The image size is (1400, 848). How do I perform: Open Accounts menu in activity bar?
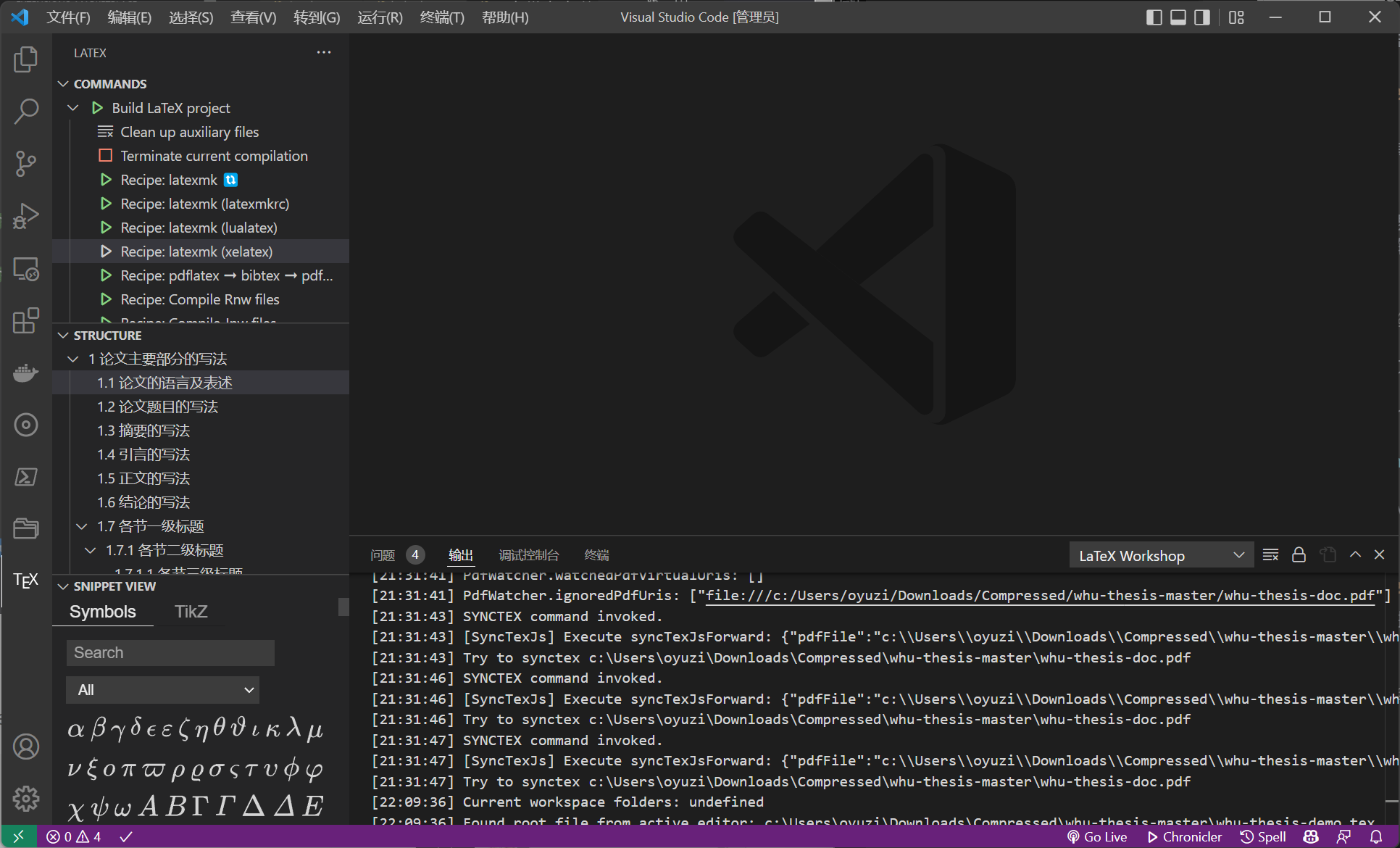click(26, 747)
